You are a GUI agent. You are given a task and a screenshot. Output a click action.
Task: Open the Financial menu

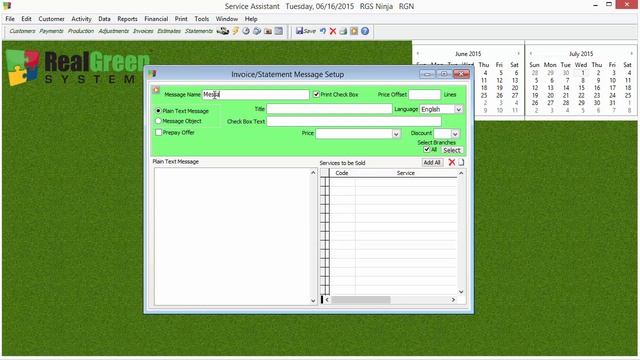pos(156,19)
